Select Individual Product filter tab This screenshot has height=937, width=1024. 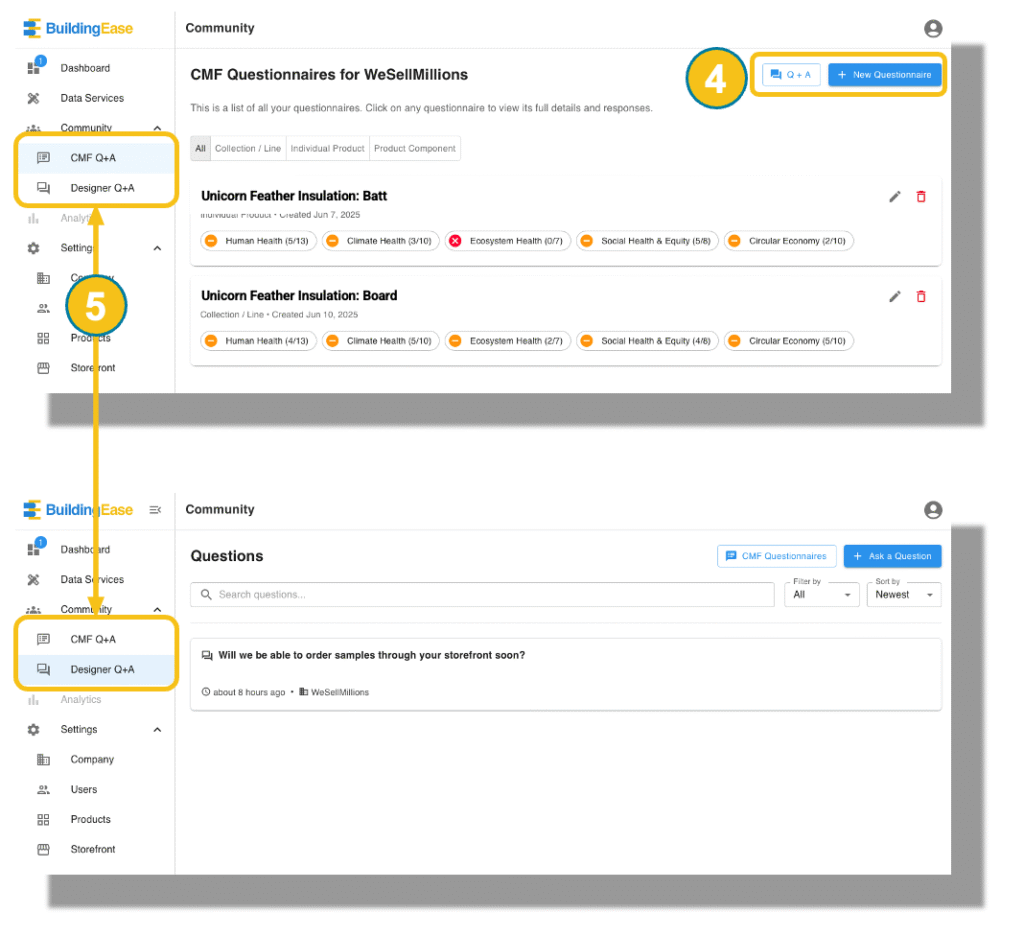(327, 148)
